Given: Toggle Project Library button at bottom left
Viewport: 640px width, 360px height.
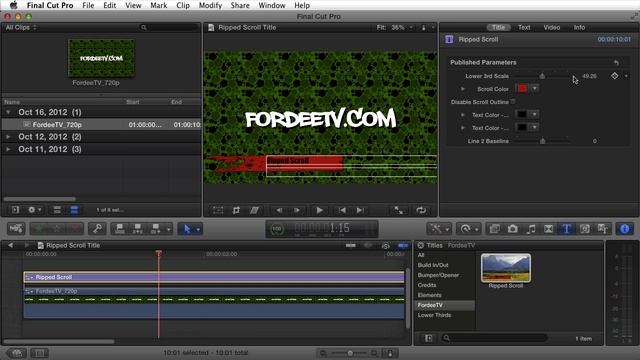Looking at the screenshot, I should [x=17, y=353].
